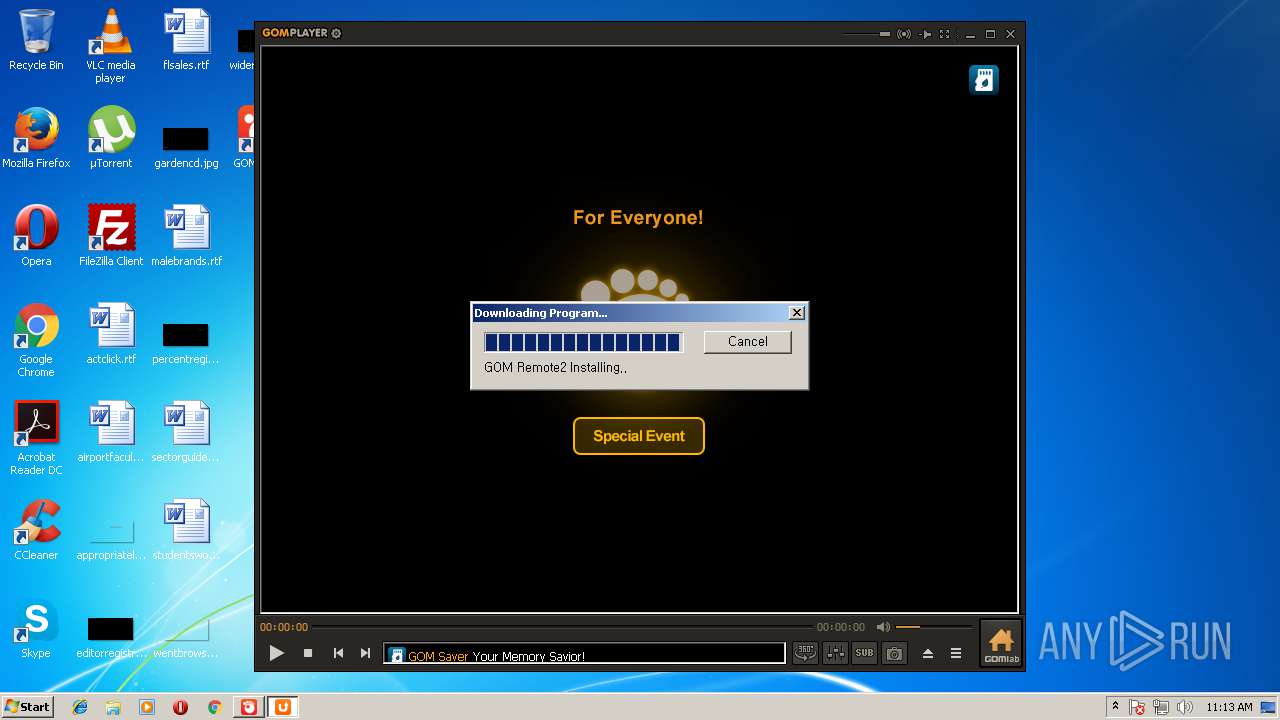Switch to the GOM Player taskbar button
This screenshot has width=1280, height=720.
pos(248,707)
